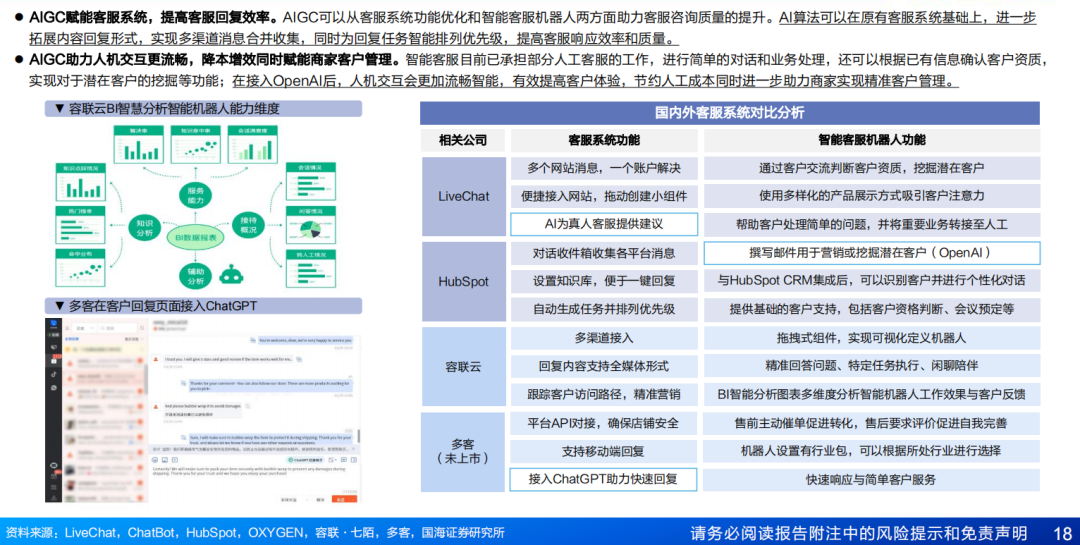Select the LiveChat company cell
Viewport: 1080px width, 545px height.
point(464,196)
